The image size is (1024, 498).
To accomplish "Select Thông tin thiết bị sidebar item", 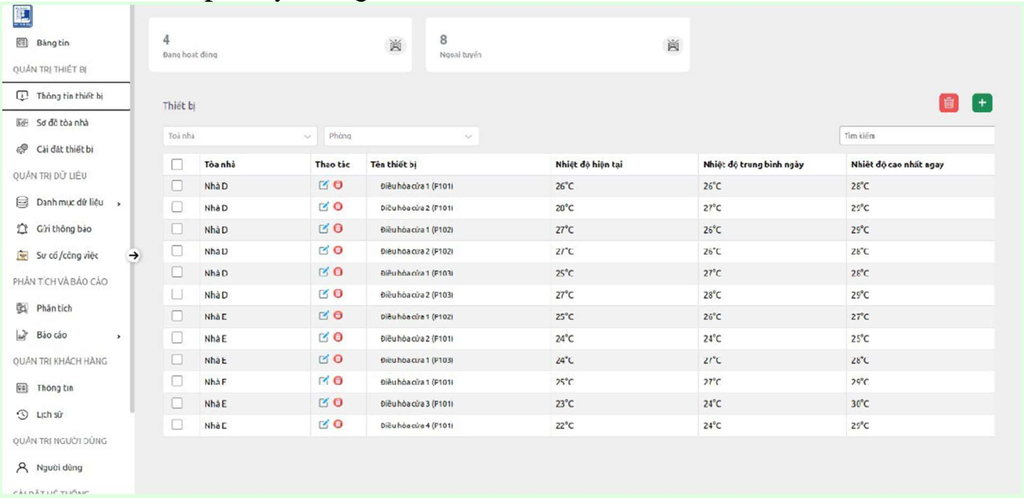I will tap(66, 96).
